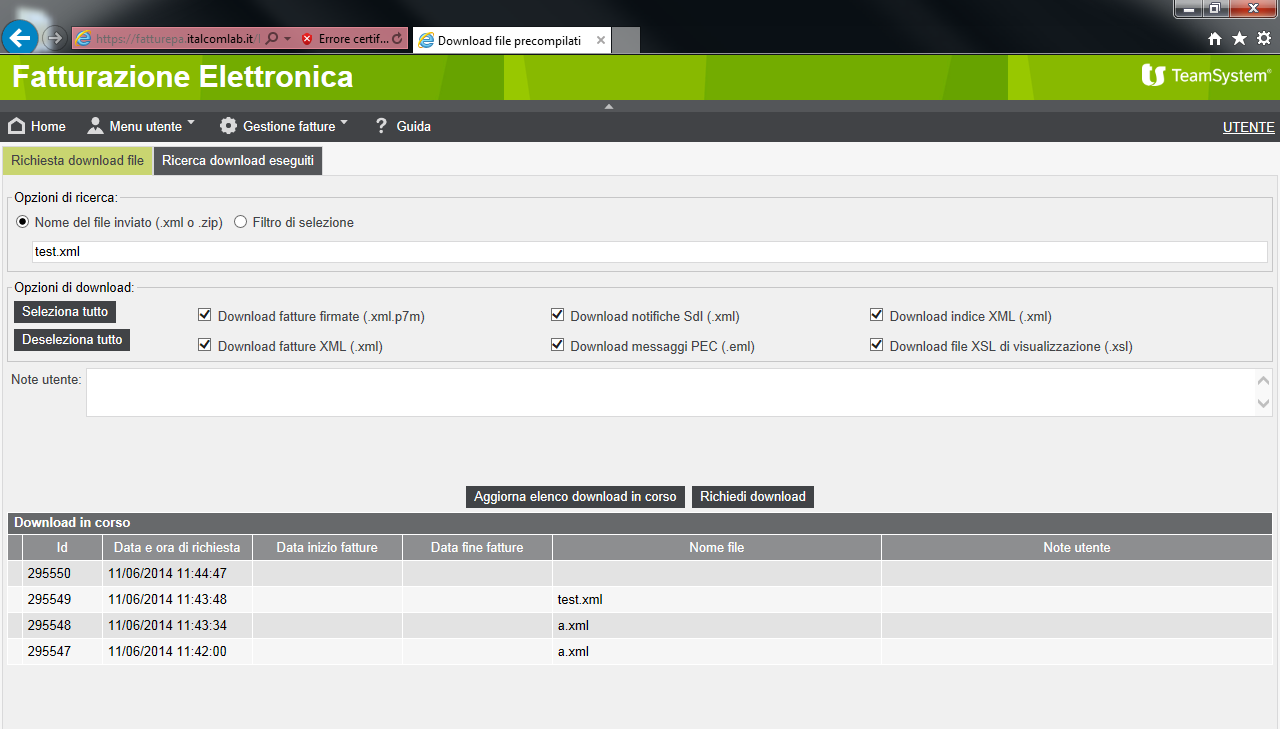Click the Data inizio fatture column header
Viewport: 1280px width, 729px height.
coord(327,547)
